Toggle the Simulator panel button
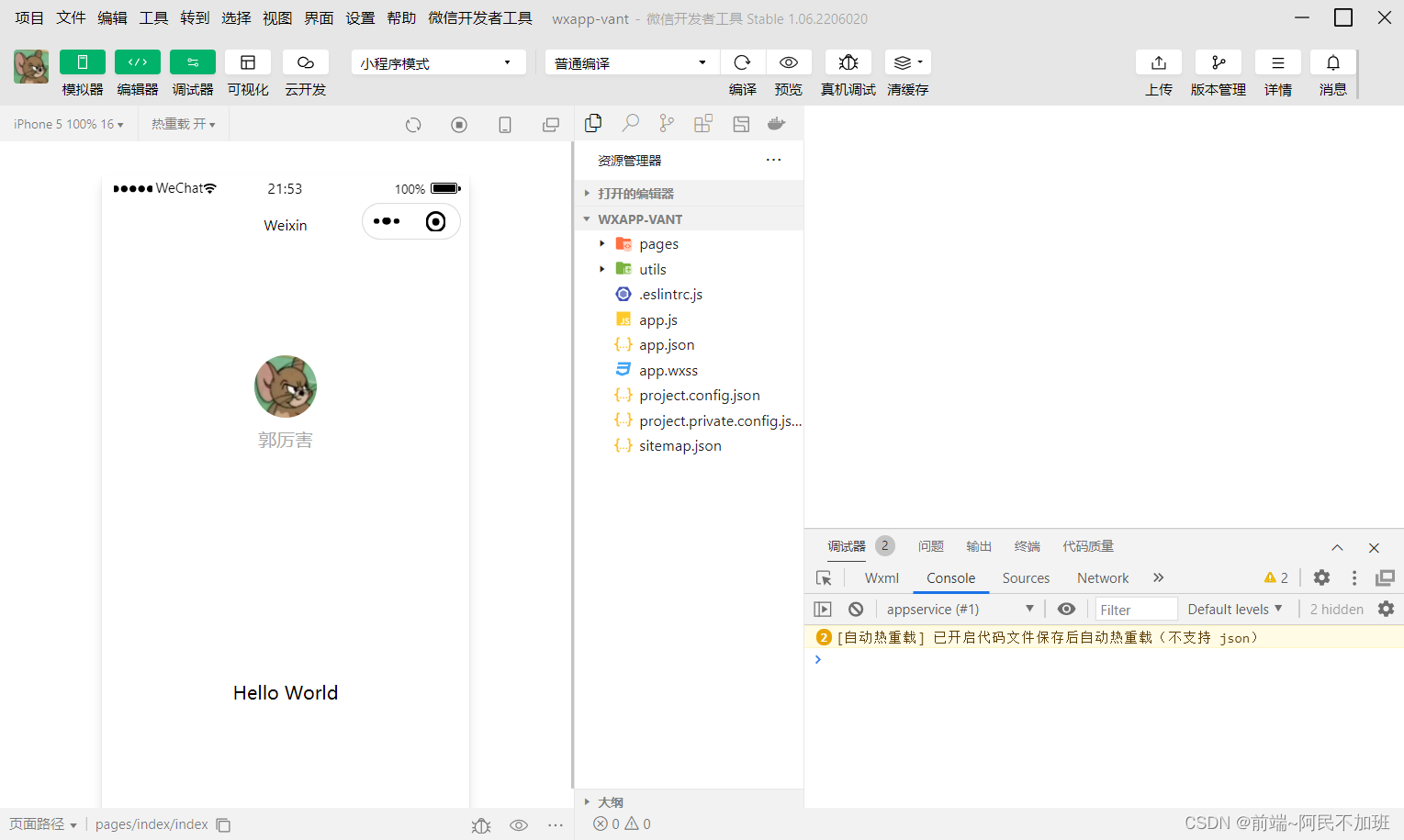The width and height of the screenshot is (1404, 840). (83, 62)
